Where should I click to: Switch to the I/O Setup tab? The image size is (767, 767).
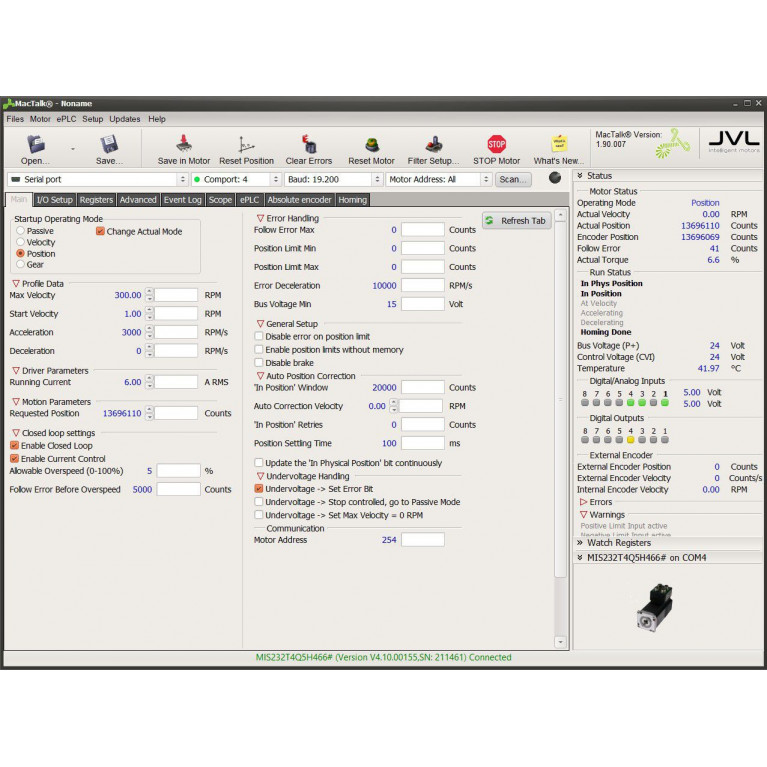pyautogui.click(x=54, y=200)
